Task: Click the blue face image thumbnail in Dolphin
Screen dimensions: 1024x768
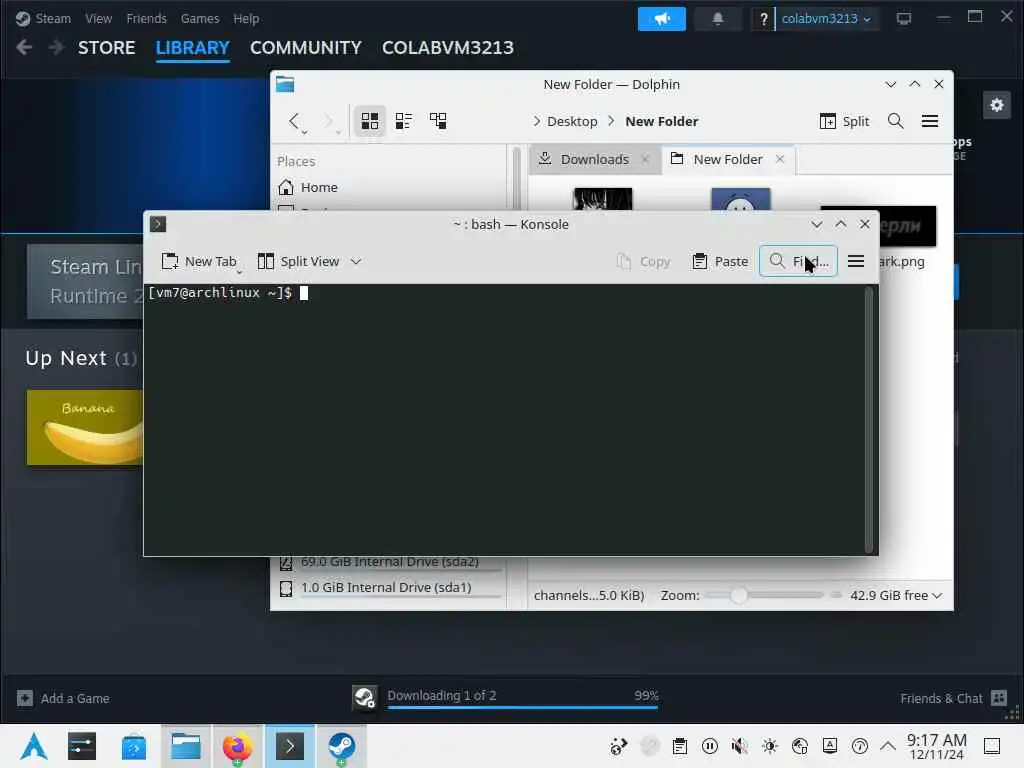Action: pos(741,199)
